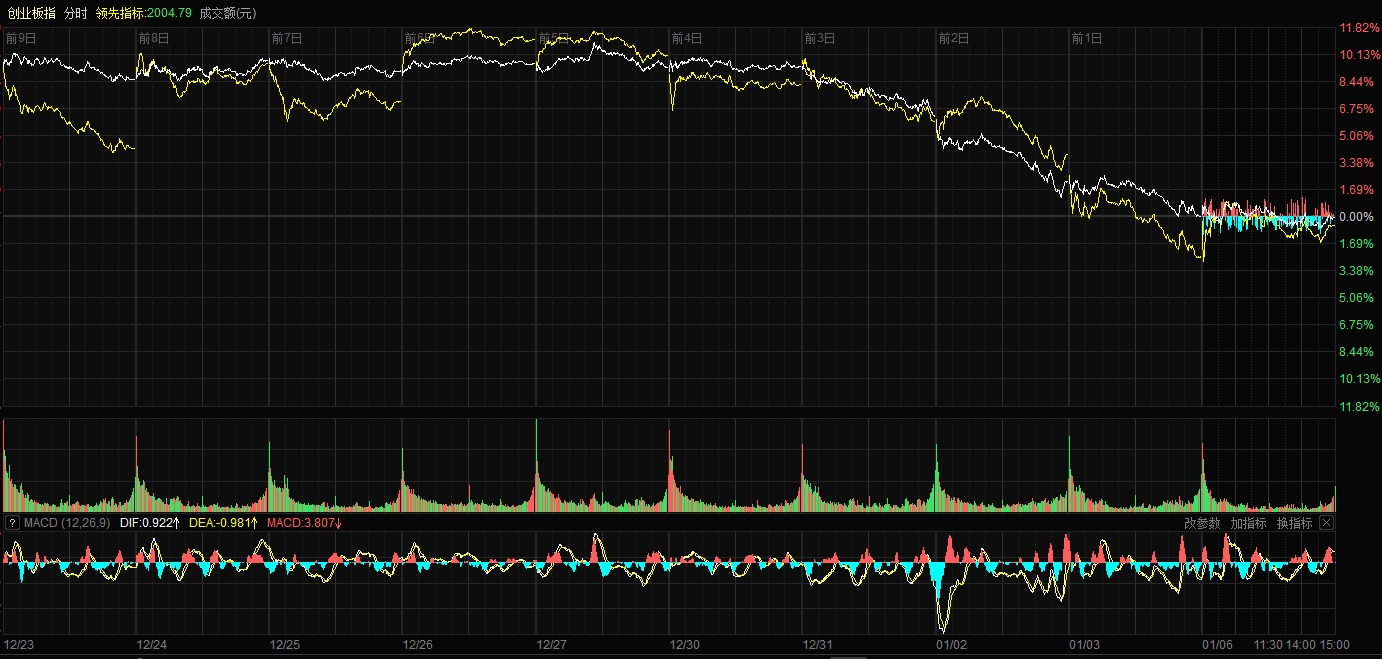
Task: Click the 前1日 day marker
Action: click(x=1087, y=38)
